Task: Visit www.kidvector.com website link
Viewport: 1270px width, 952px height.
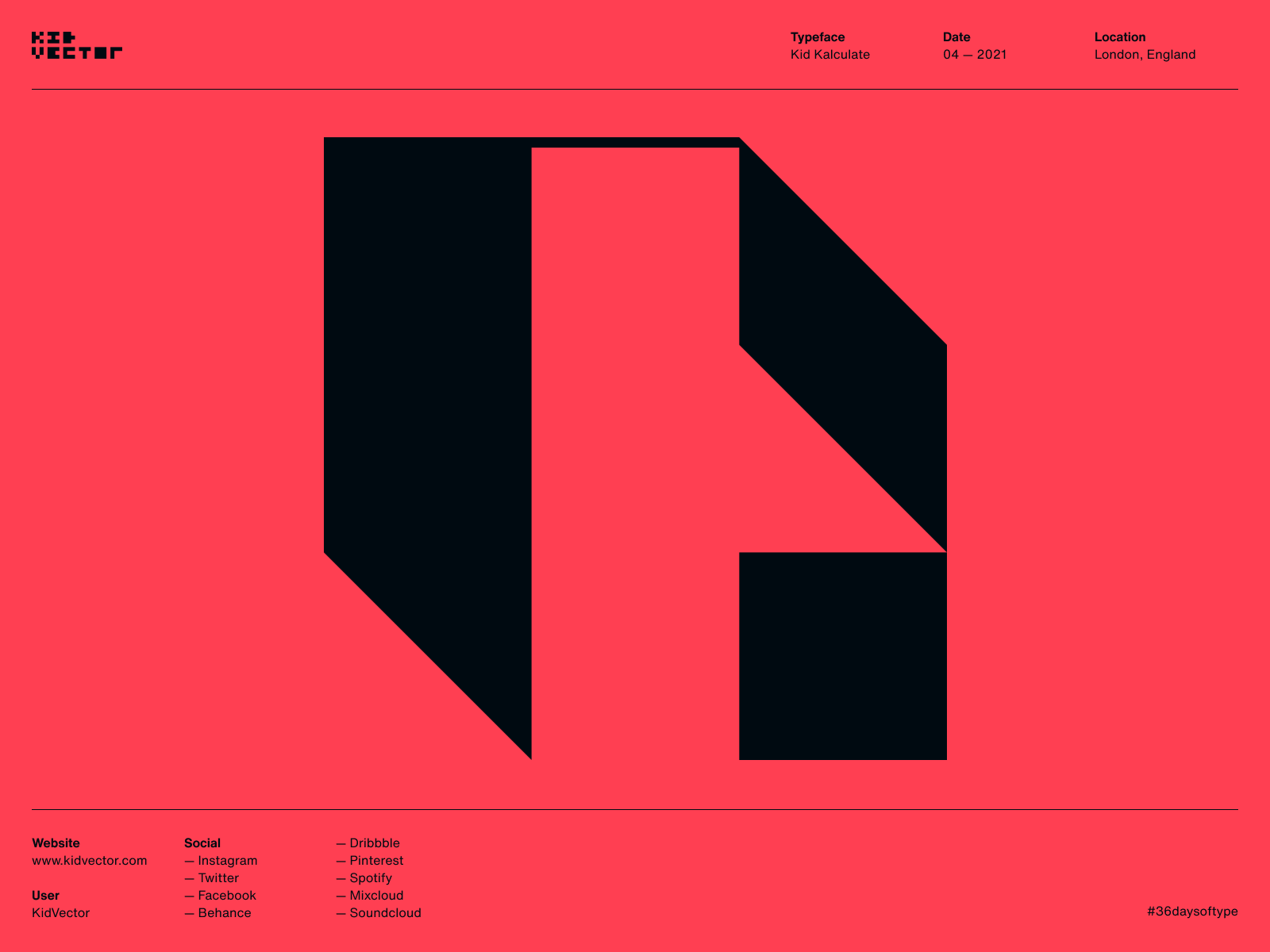Action: pyautogui.click(x=89, y=860)
